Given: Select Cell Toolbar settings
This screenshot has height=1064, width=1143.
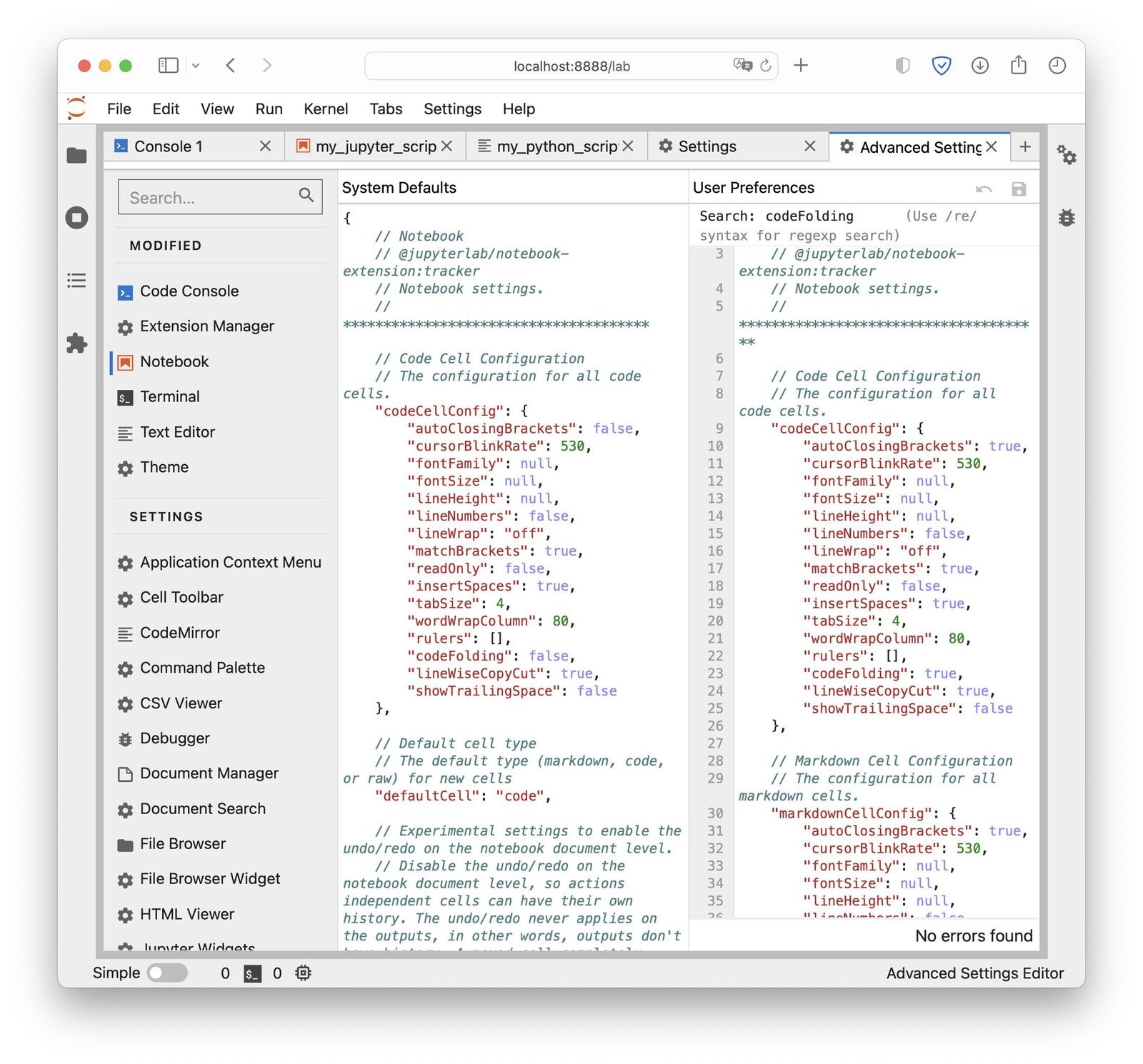Looking at the screenshot, I should click(x=181, y=598).
